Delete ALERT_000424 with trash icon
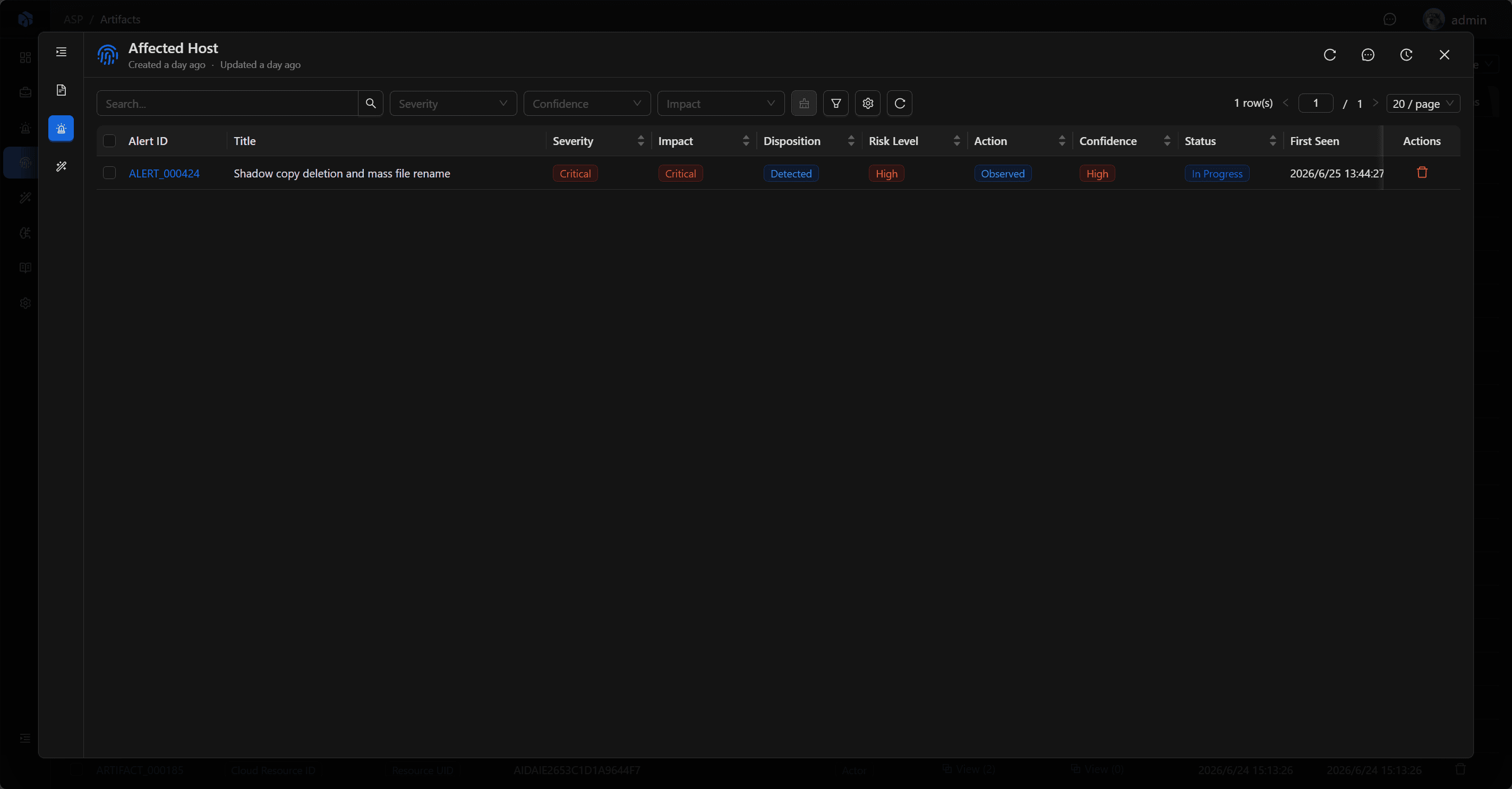 (1422, 173)
